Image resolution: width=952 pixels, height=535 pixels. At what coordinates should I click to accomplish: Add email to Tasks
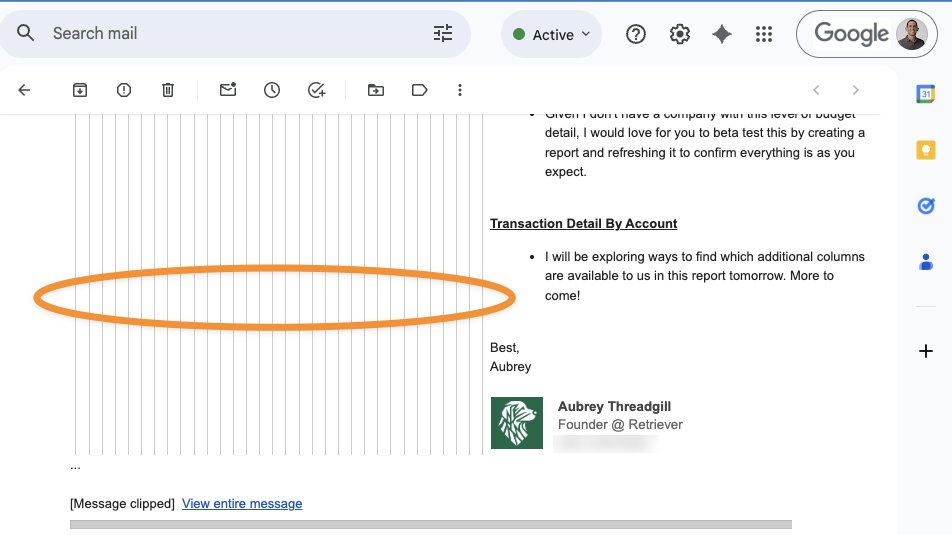tap(316, 90)
